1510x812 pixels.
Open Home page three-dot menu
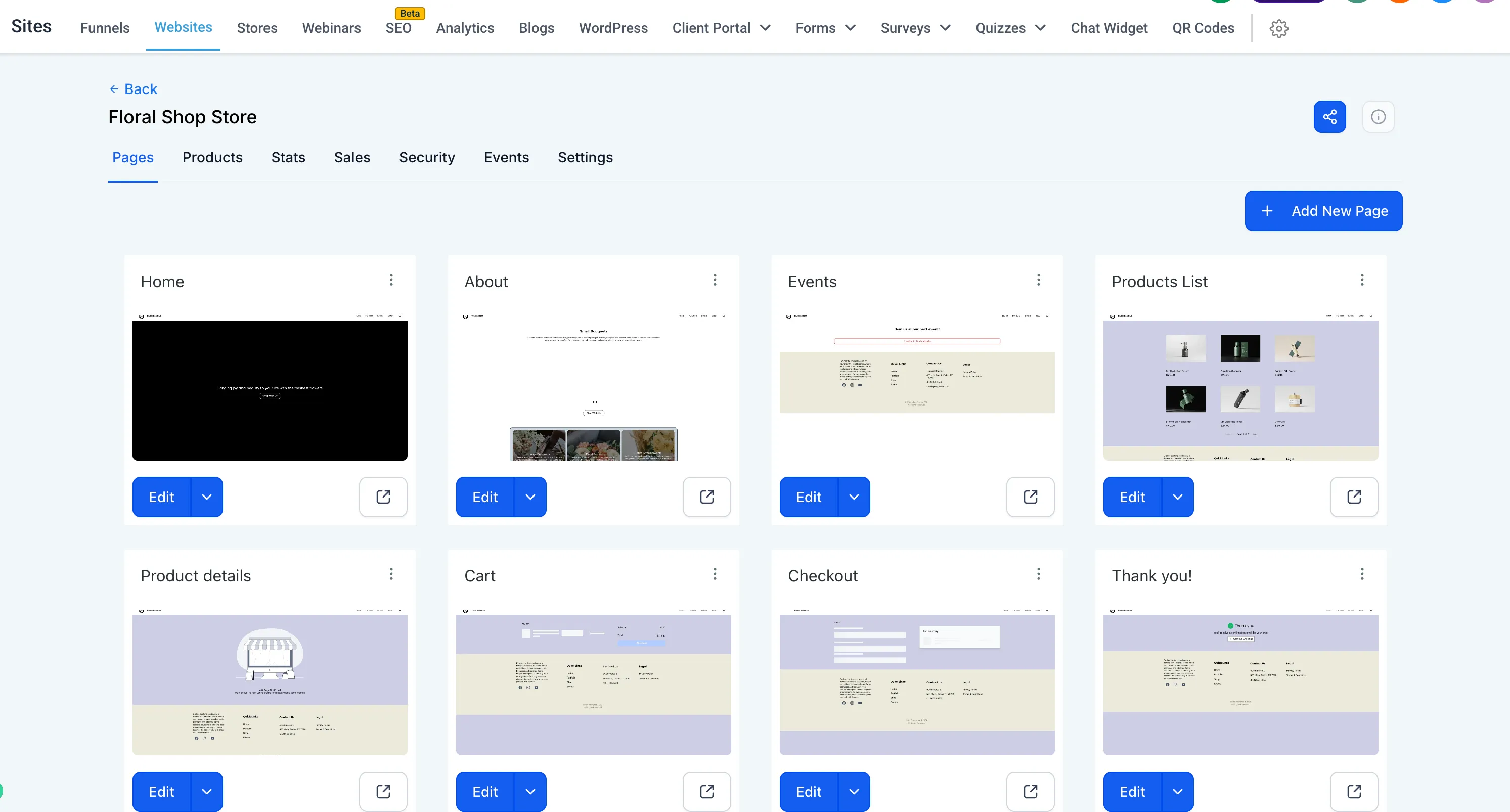pyautogui.click(x=391, y=280)
